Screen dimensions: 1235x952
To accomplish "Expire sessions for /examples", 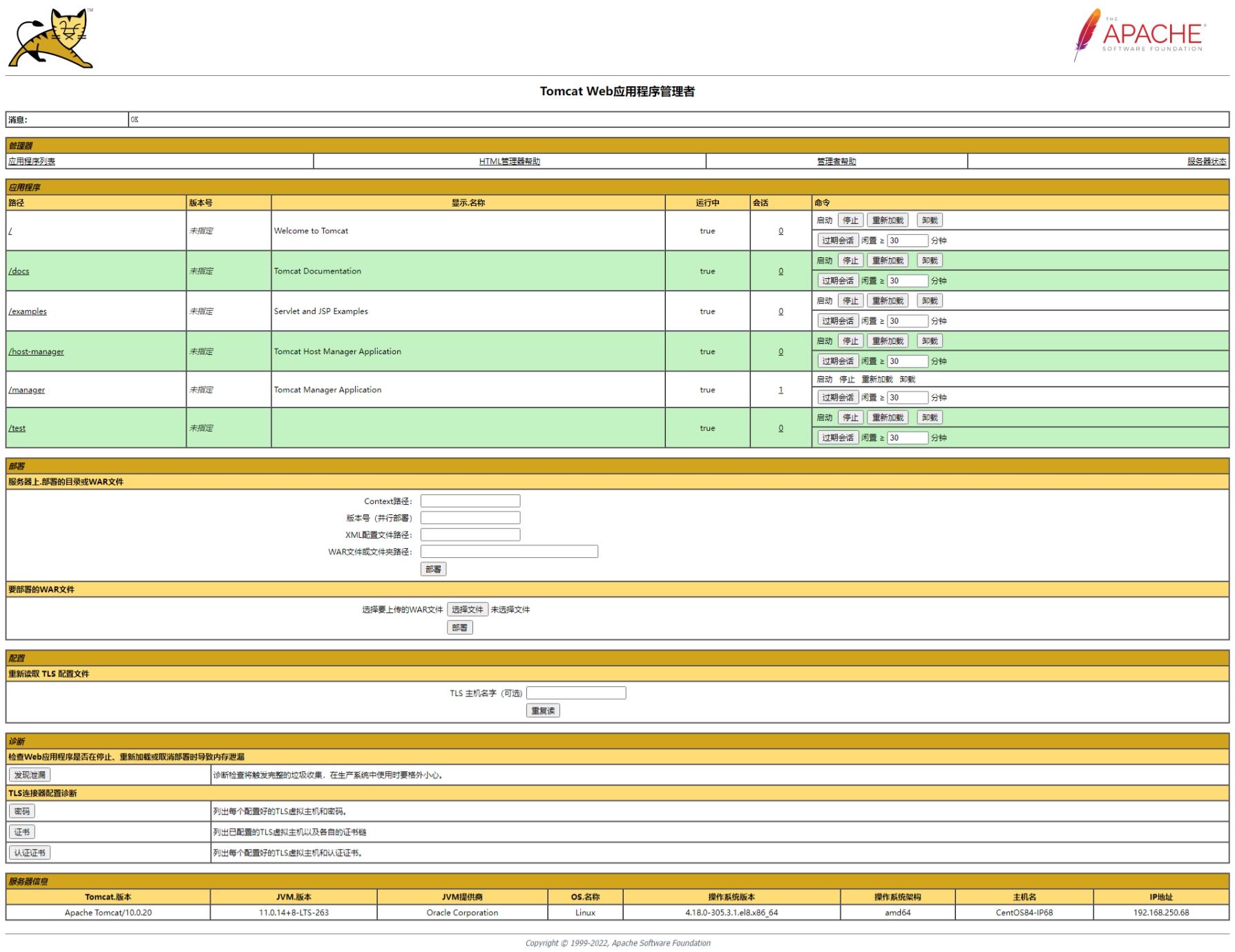I will 838,320.
